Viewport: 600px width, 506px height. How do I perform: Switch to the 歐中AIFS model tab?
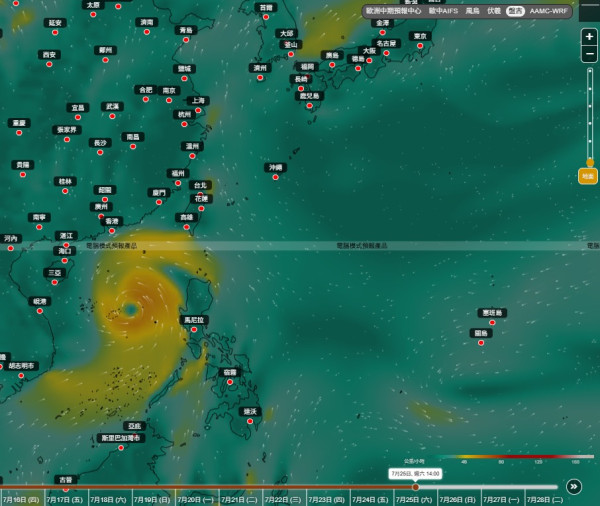coord(443,11)
